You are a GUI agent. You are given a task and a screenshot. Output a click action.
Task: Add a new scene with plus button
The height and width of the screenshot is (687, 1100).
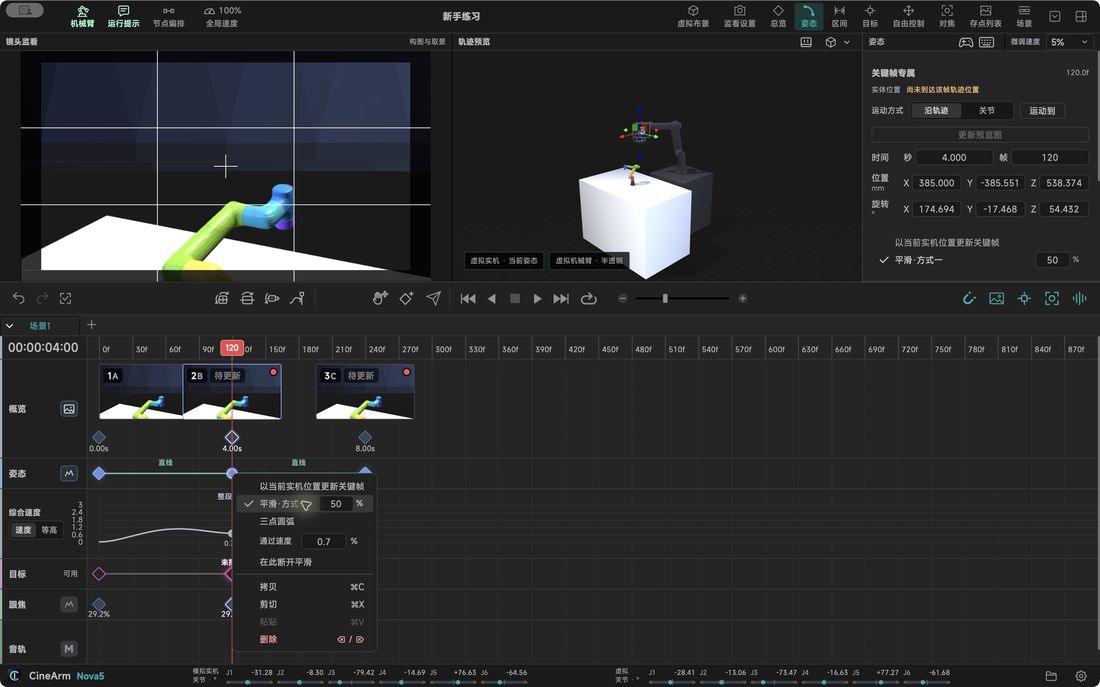pyautogui.click(x=91, y=325)
